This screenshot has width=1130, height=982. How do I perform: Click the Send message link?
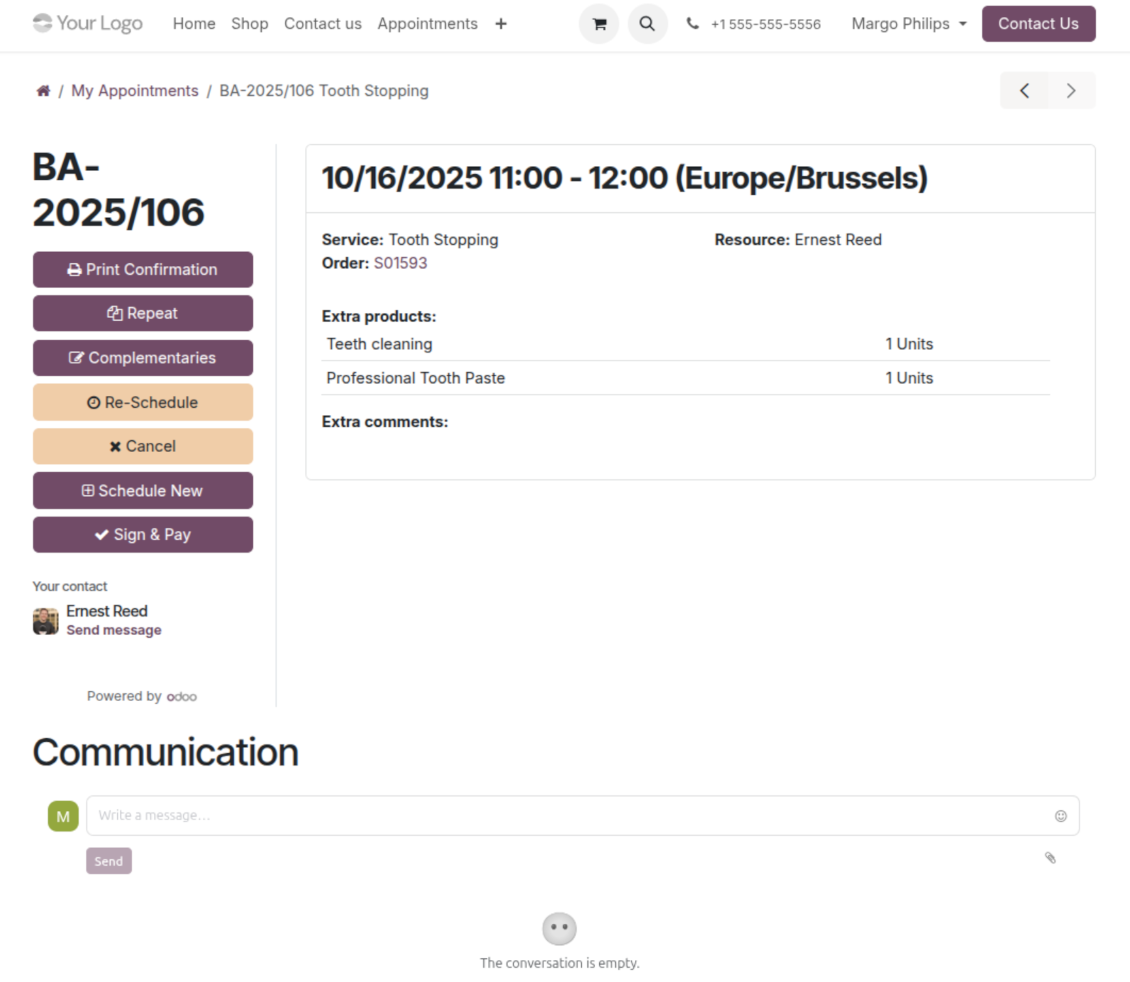113,631
